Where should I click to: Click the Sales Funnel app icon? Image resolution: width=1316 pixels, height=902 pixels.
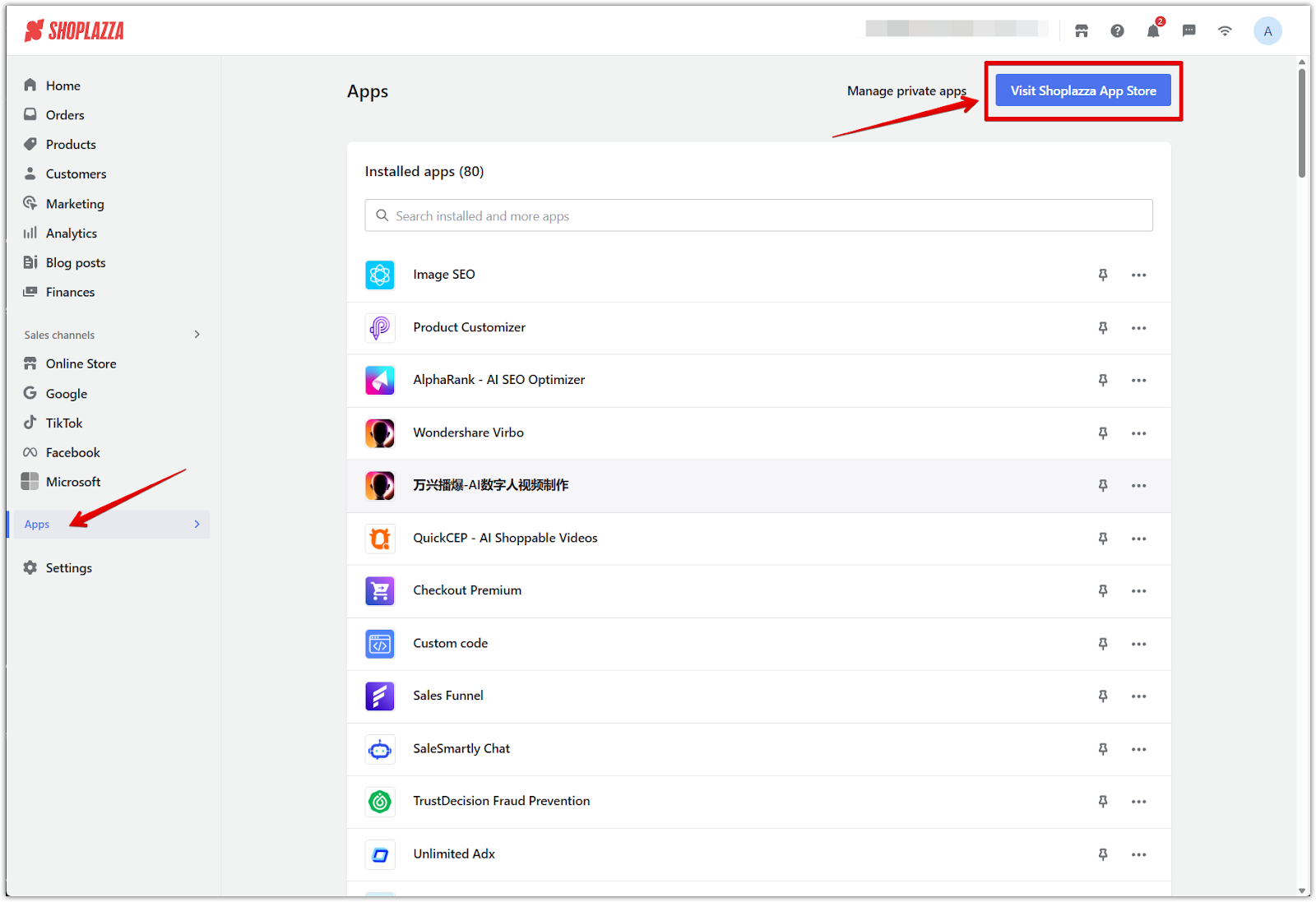pyautogui.click(x=380, y=696)
